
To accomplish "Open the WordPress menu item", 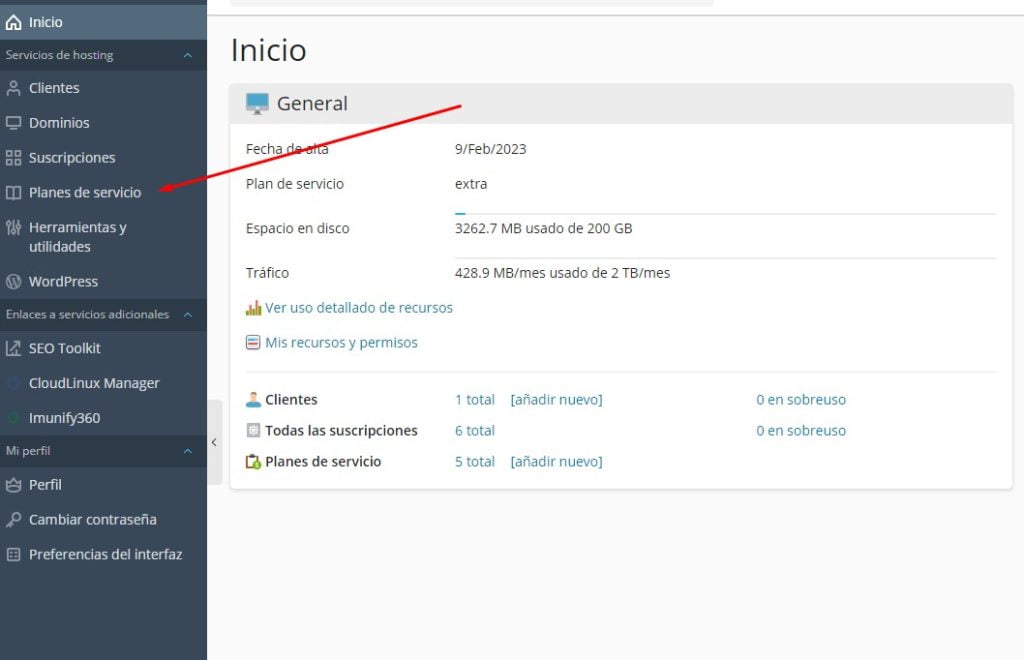I will click(103, 282).
